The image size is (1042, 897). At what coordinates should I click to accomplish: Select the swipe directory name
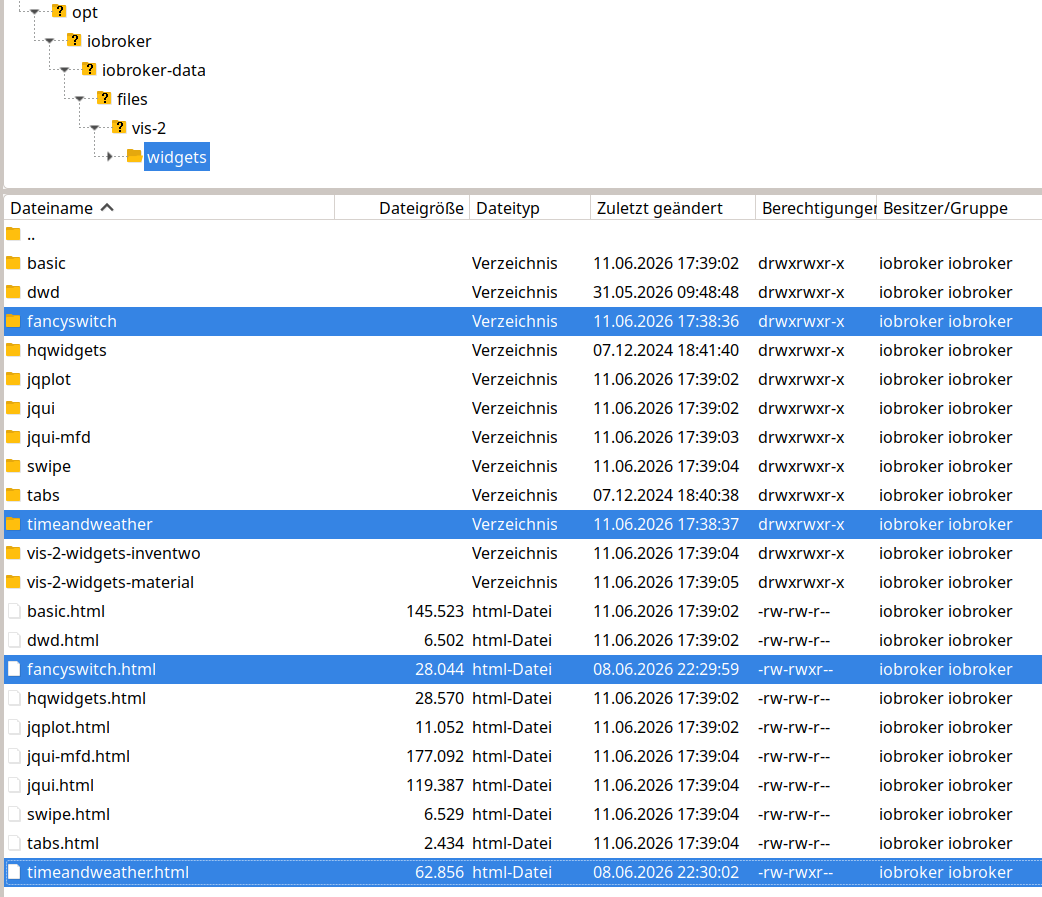pyautogui.click(x=49, y=466)
